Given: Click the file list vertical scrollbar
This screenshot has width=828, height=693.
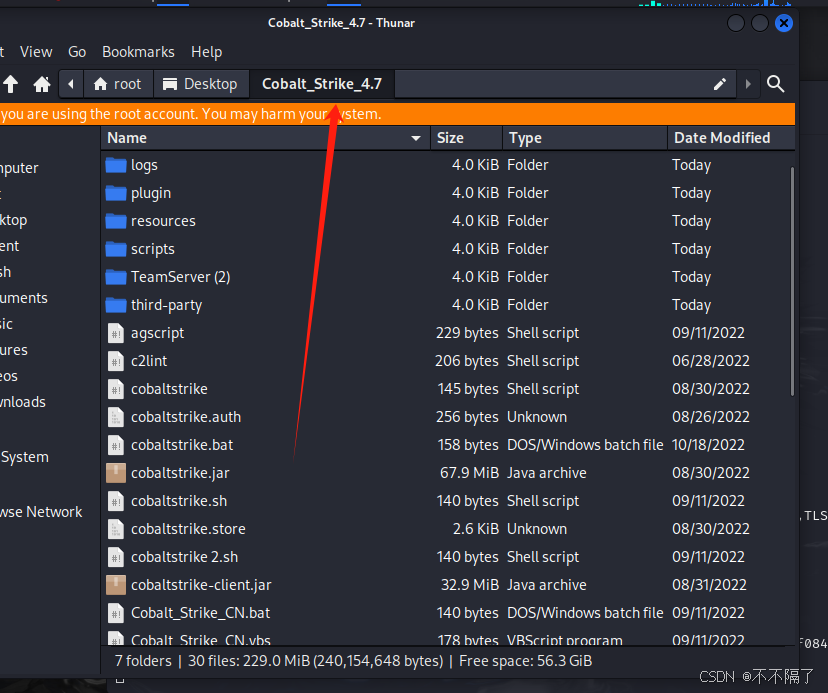Looking at the screenshot, I should coord(792,281).
